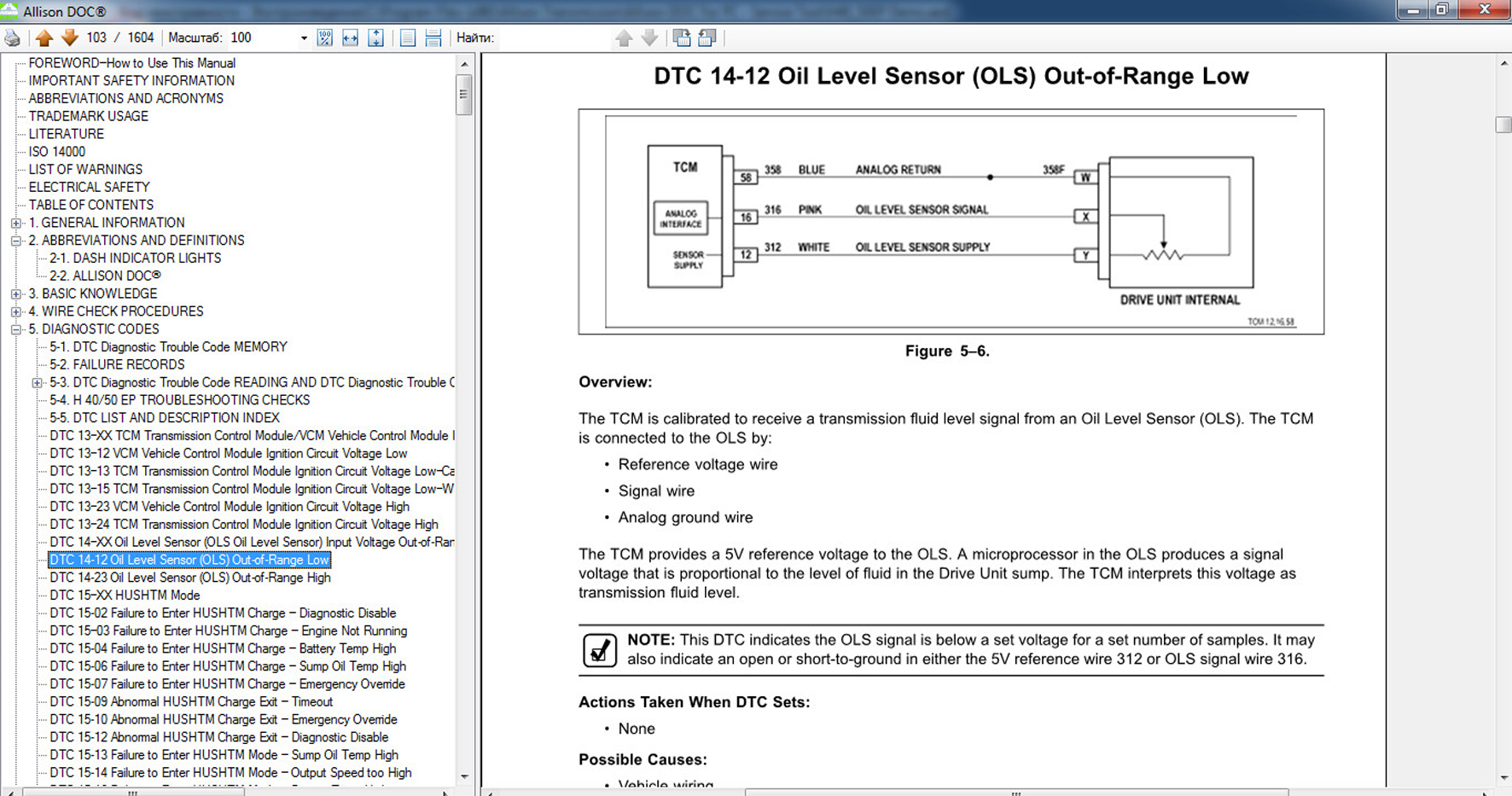
Task: Select 2-1. DASH INDICATOR LIGHTS entry
Action: point(135,258)
